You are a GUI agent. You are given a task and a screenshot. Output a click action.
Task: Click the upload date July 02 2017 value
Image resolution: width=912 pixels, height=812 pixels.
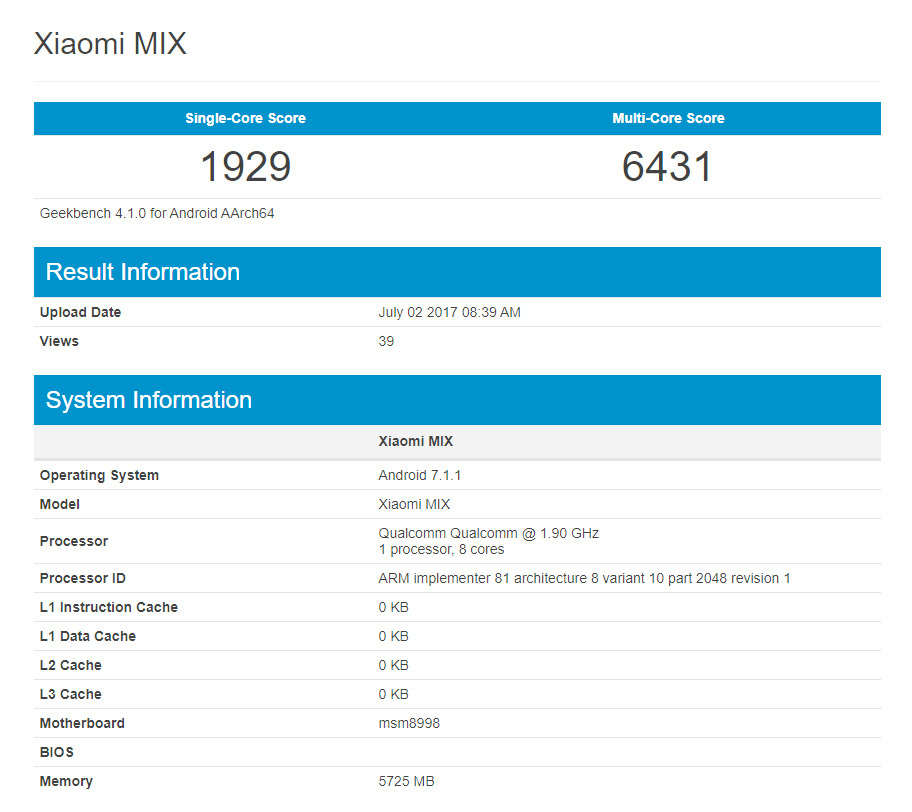(449, 312)
